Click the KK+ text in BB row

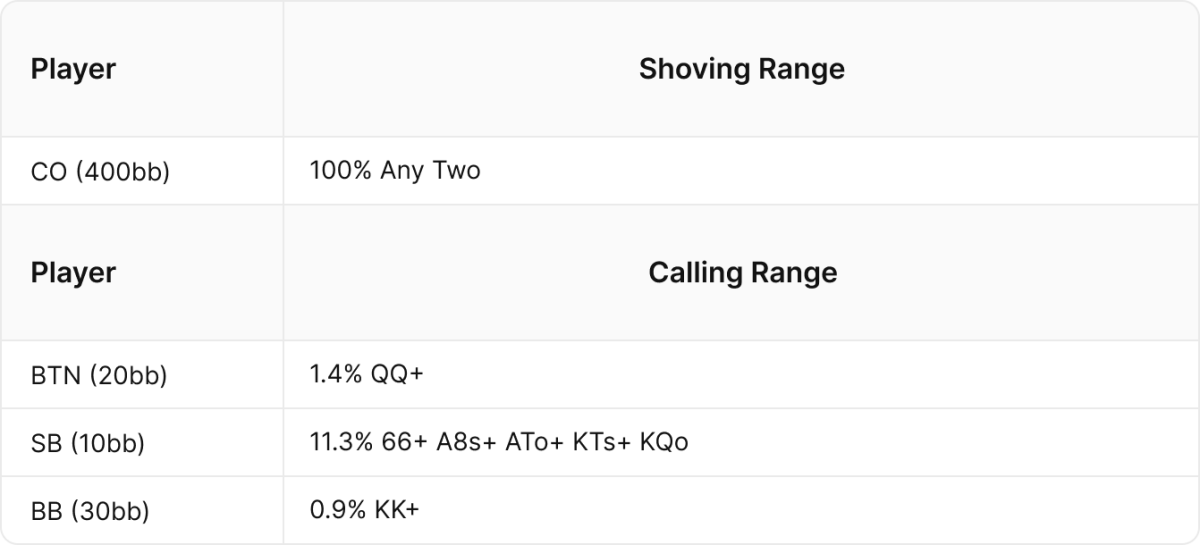(395, 510)
